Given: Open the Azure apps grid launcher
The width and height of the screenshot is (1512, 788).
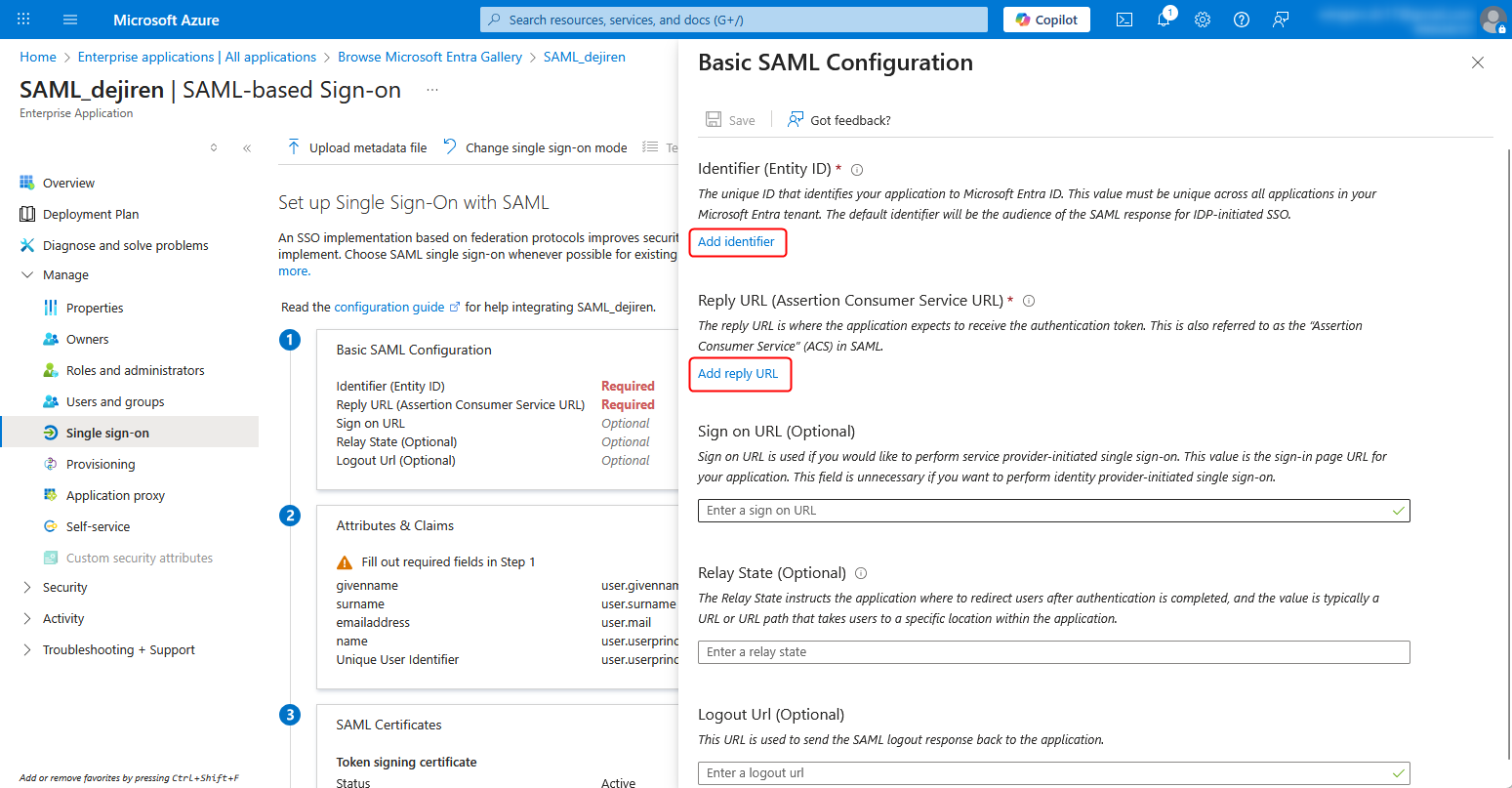Looking at the screenshot, I should (x=23, y=20).
